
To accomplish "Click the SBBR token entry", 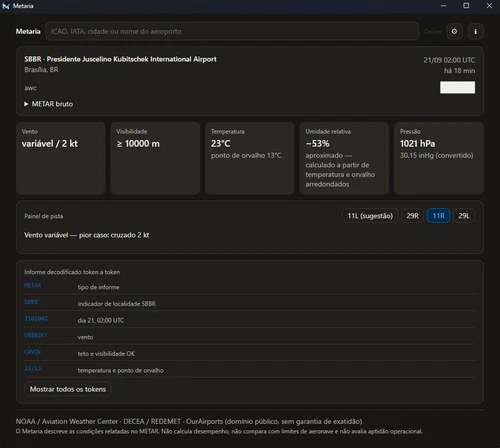I will pyautogui.click(x=31, y=302).
